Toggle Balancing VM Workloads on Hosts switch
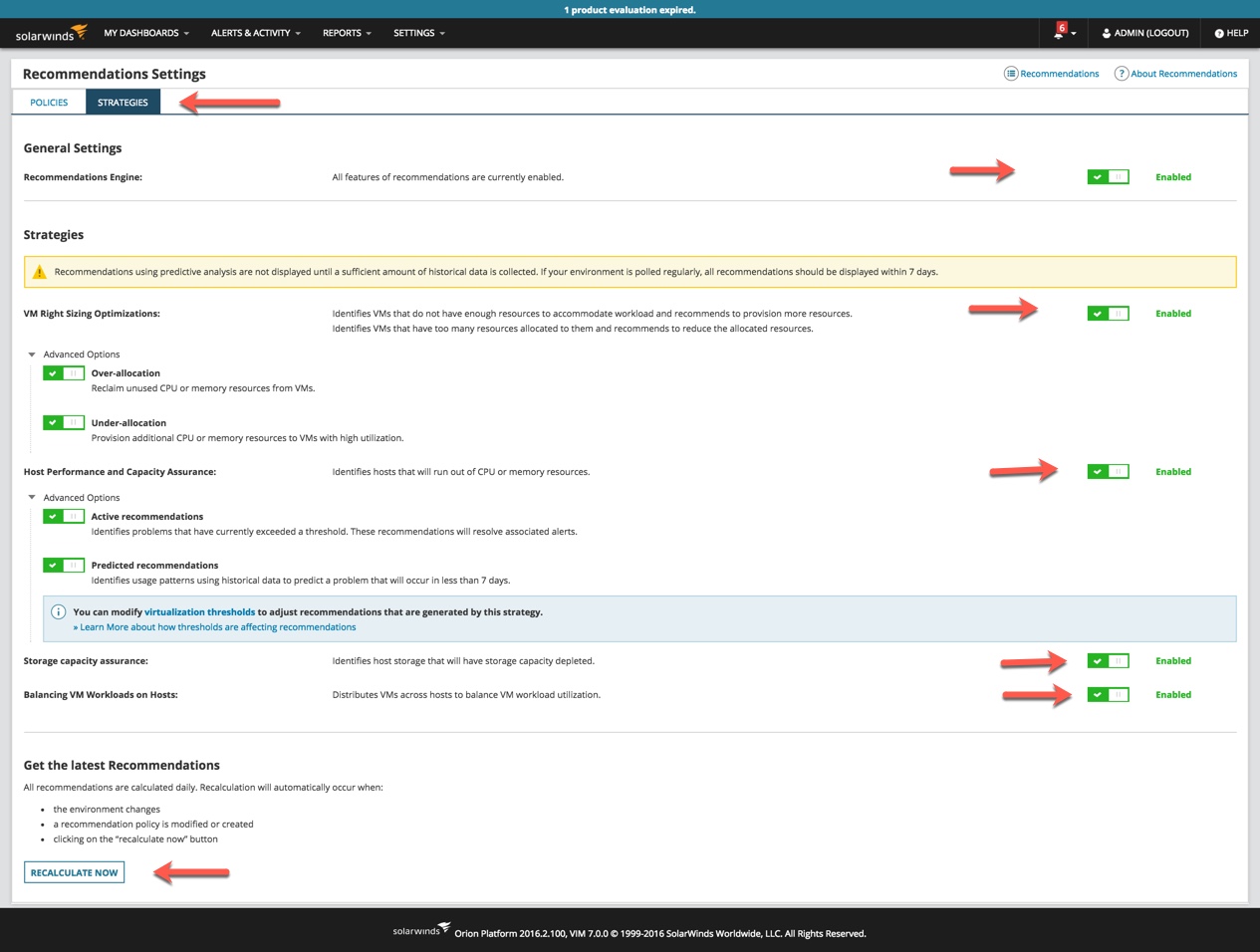This screenshot has height=952, width=1260. [1108, 695]
